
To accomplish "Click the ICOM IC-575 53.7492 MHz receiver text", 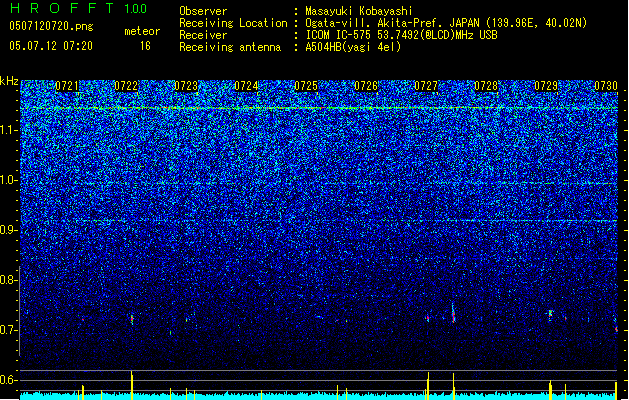I will coord(402,35).
